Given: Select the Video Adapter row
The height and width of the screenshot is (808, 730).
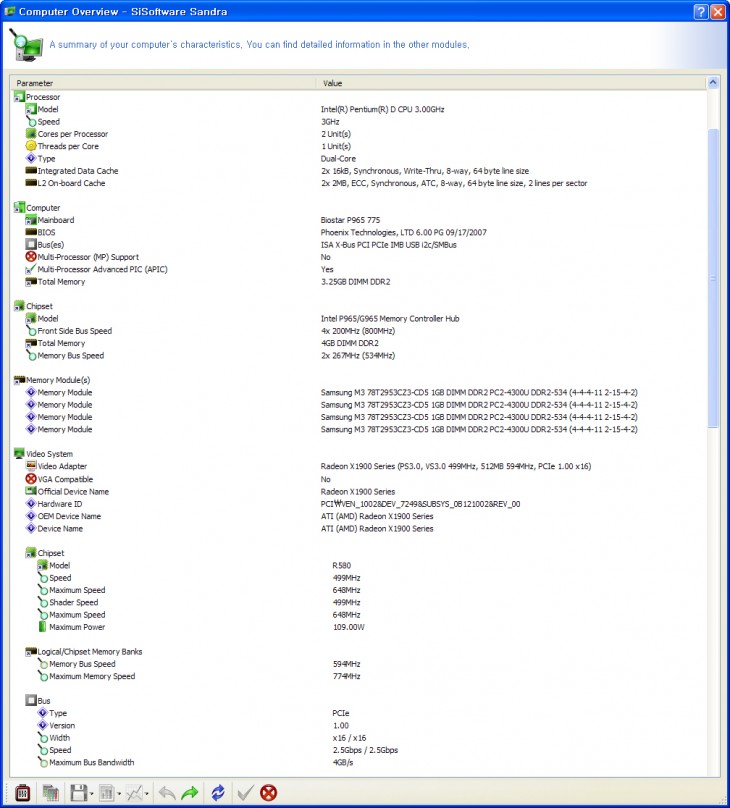Looking at the screenshot, I should coord(62,467).
